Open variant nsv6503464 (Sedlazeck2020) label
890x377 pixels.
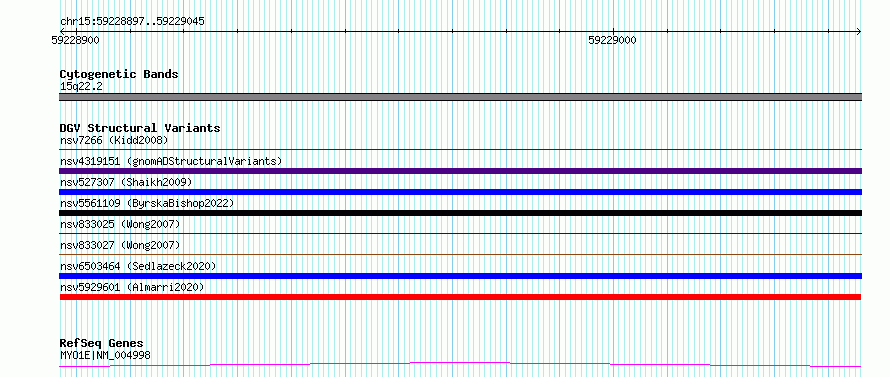pyautogui.click(x=138, y=266)
